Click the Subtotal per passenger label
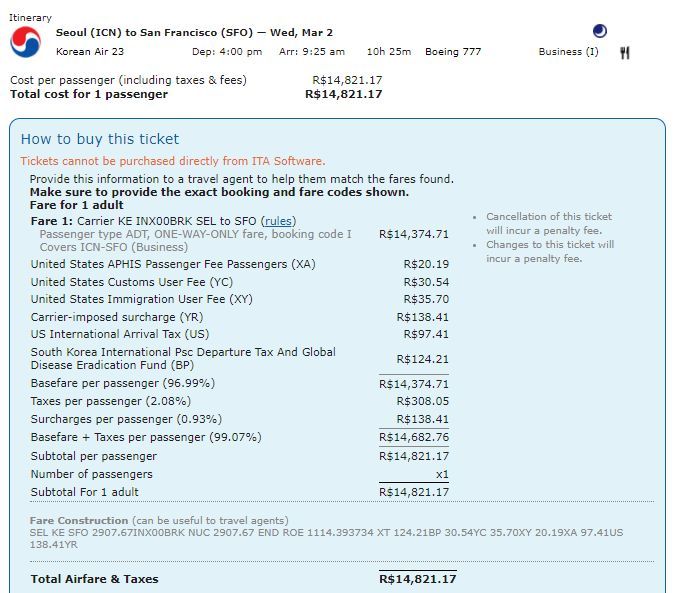Image resolution: width=675 pixels, height=593 pixels. pyautogui.click(x=93, y=456)
